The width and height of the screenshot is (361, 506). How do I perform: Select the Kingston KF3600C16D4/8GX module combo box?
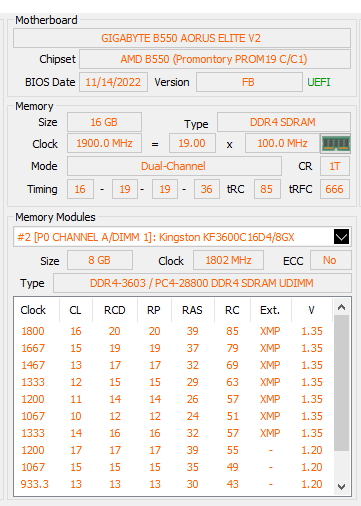coord(182,237)
